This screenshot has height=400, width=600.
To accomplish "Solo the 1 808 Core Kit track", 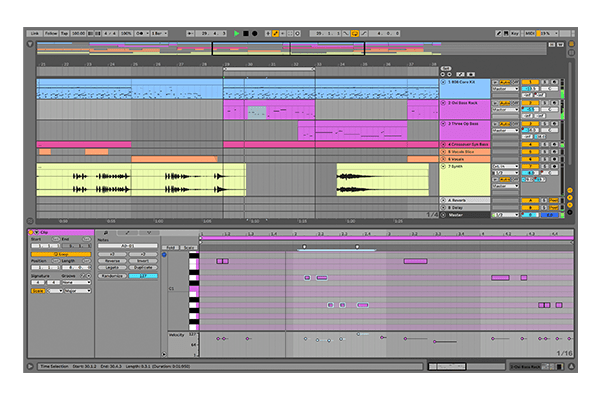I will click(546, 81).
